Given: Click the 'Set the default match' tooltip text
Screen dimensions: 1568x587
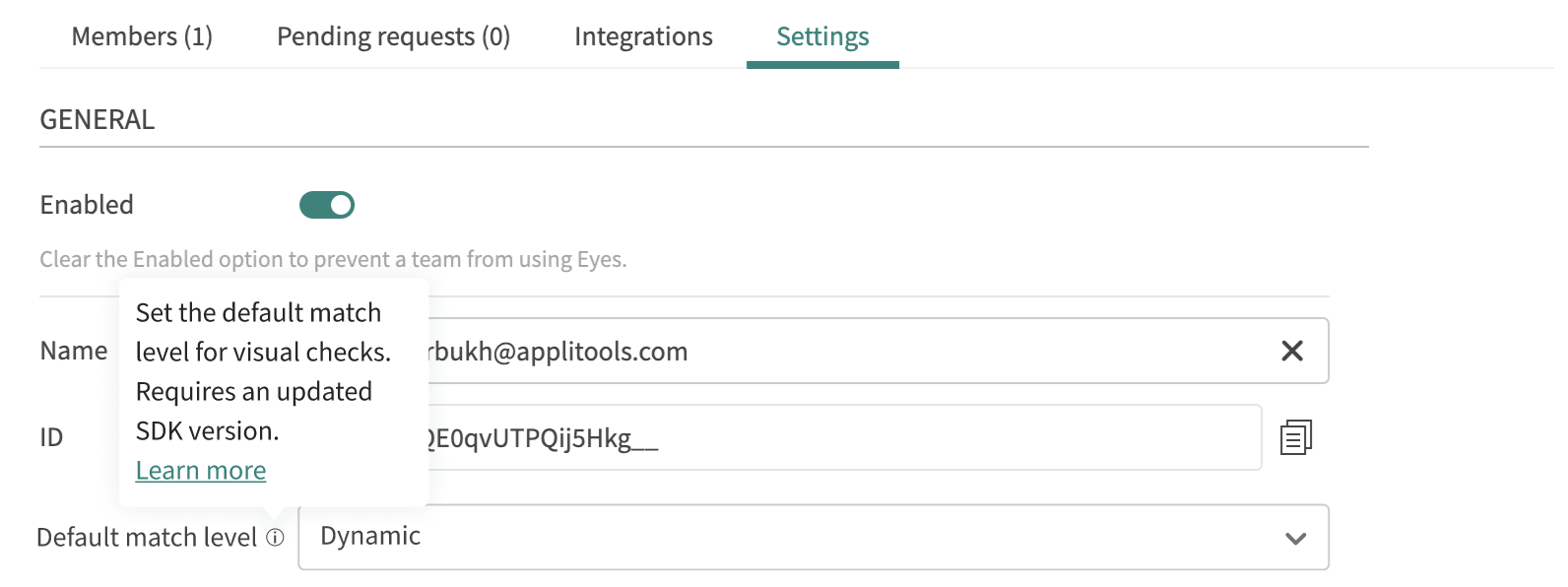Looking at the screenshot, I should point(263,371).
